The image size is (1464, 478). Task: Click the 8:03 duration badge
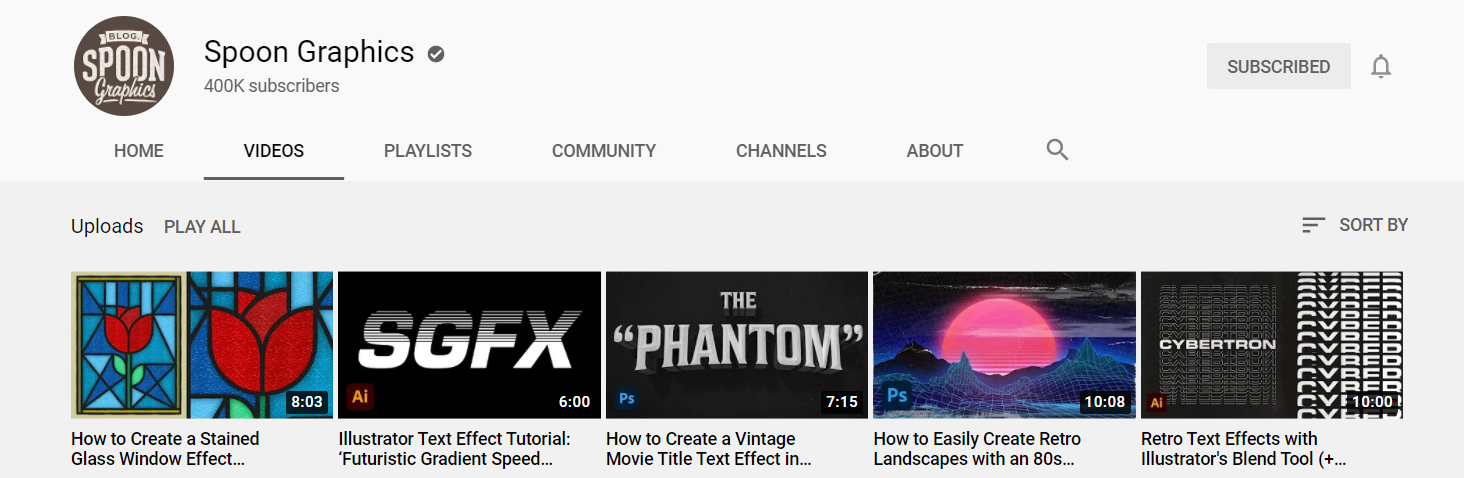click(x=307, y=402)
